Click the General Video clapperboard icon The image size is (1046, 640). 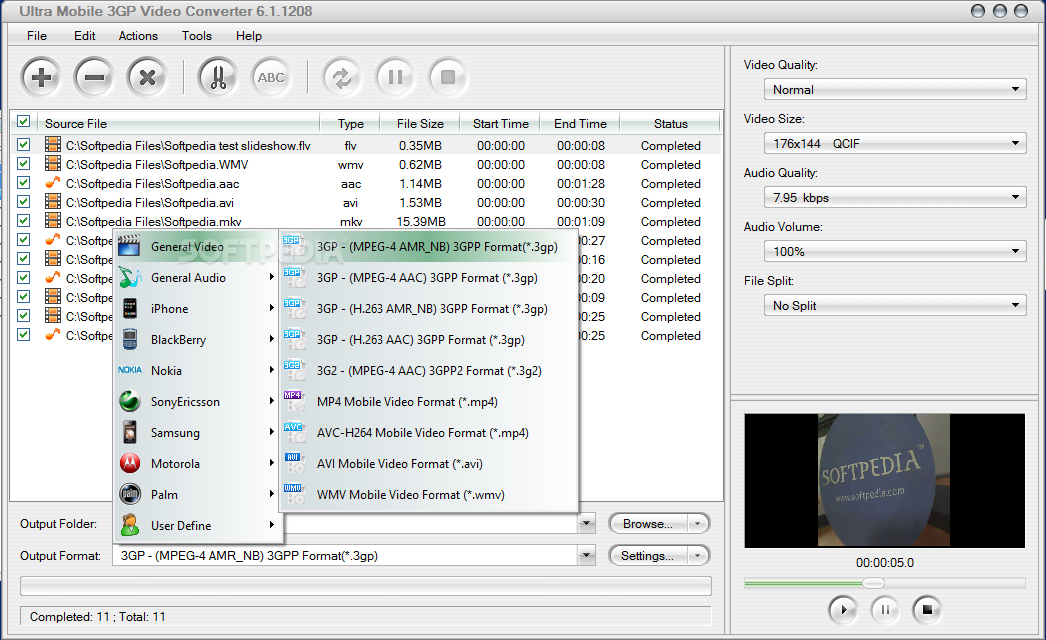pos(129,246)
